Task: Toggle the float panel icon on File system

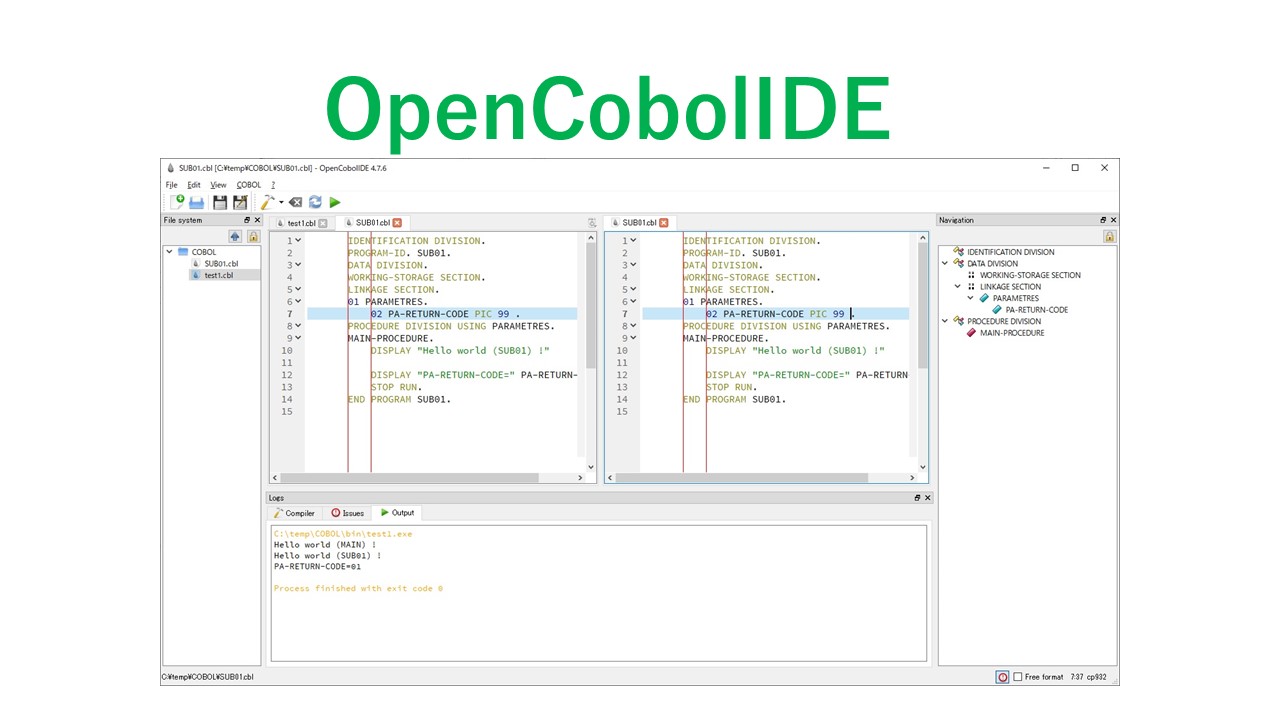Action: [x=247, y=219]
